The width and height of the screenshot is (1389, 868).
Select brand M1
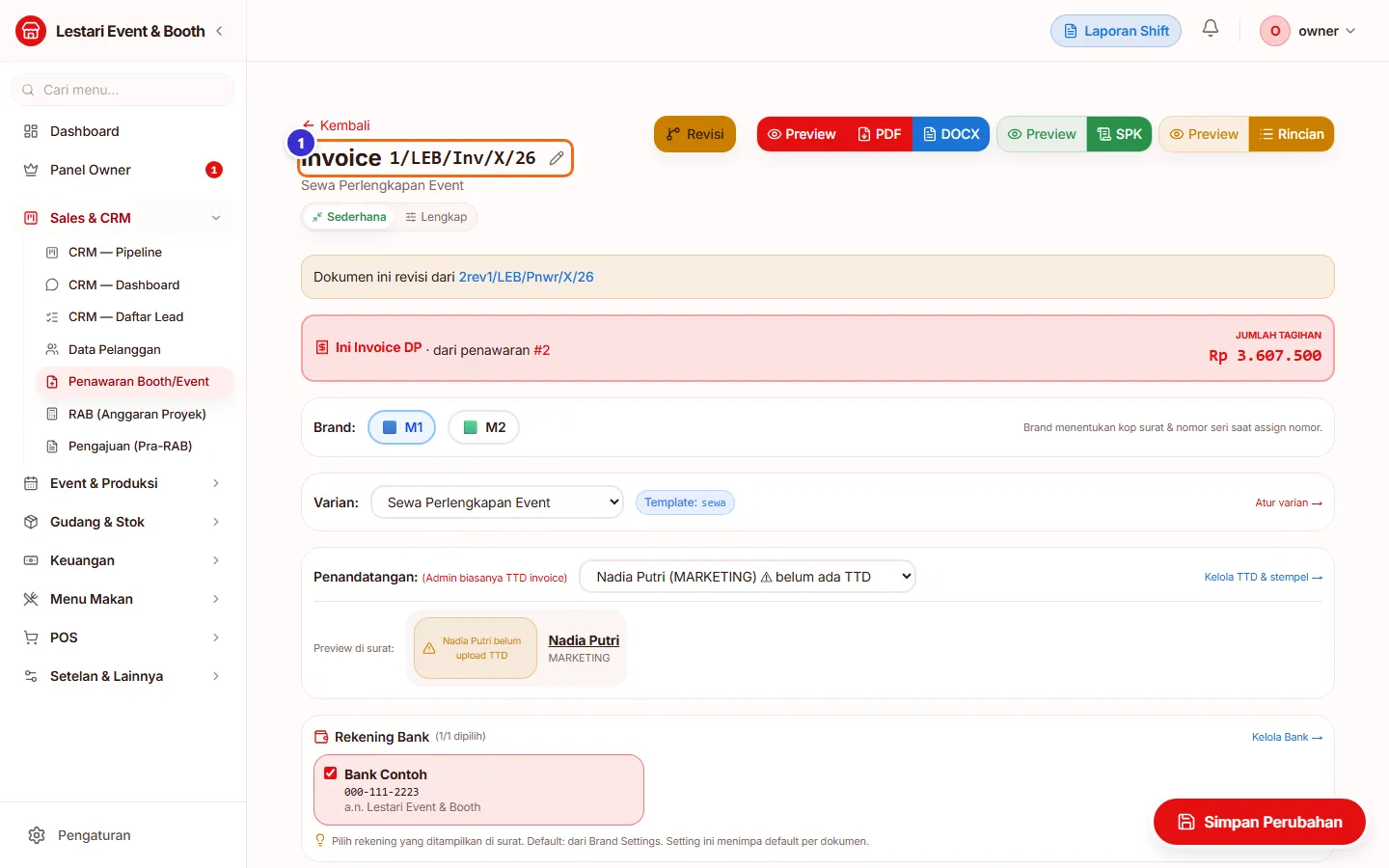(402, 427)
